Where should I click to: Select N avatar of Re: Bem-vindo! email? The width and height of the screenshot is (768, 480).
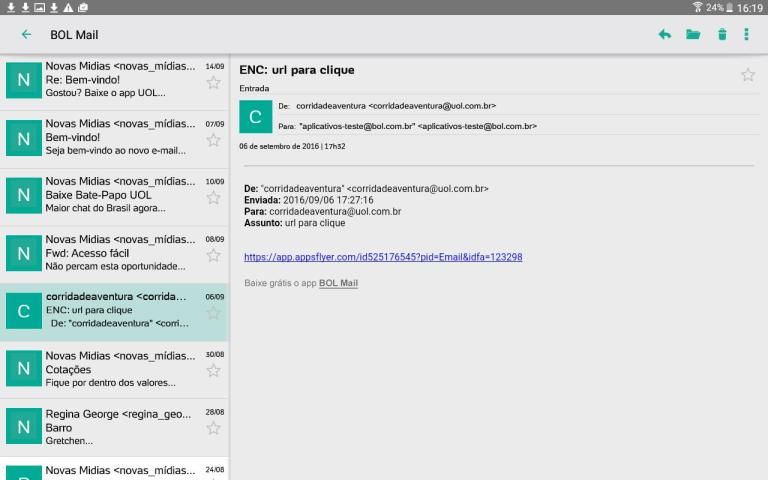click(24, 80)
